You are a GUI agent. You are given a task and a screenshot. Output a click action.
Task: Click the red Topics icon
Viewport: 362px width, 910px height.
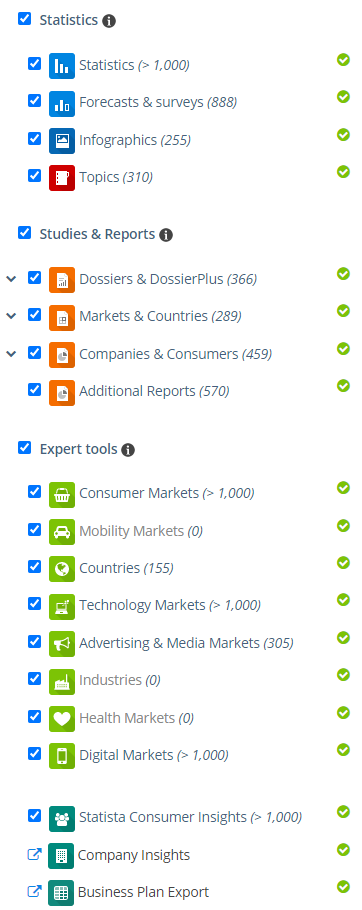[61, 177]
